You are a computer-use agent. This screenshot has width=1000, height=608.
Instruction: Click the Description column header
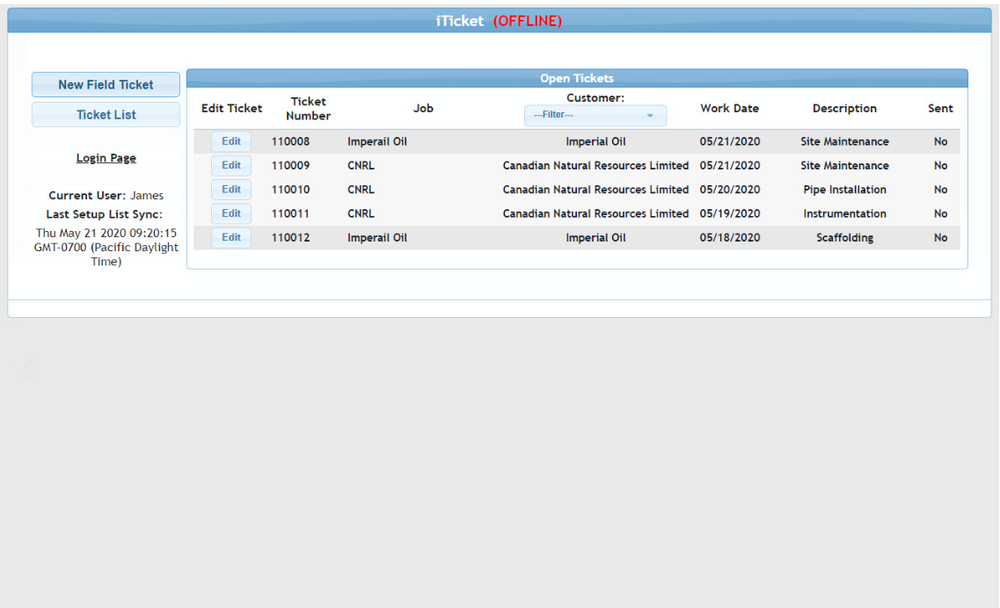pos(844,108)
